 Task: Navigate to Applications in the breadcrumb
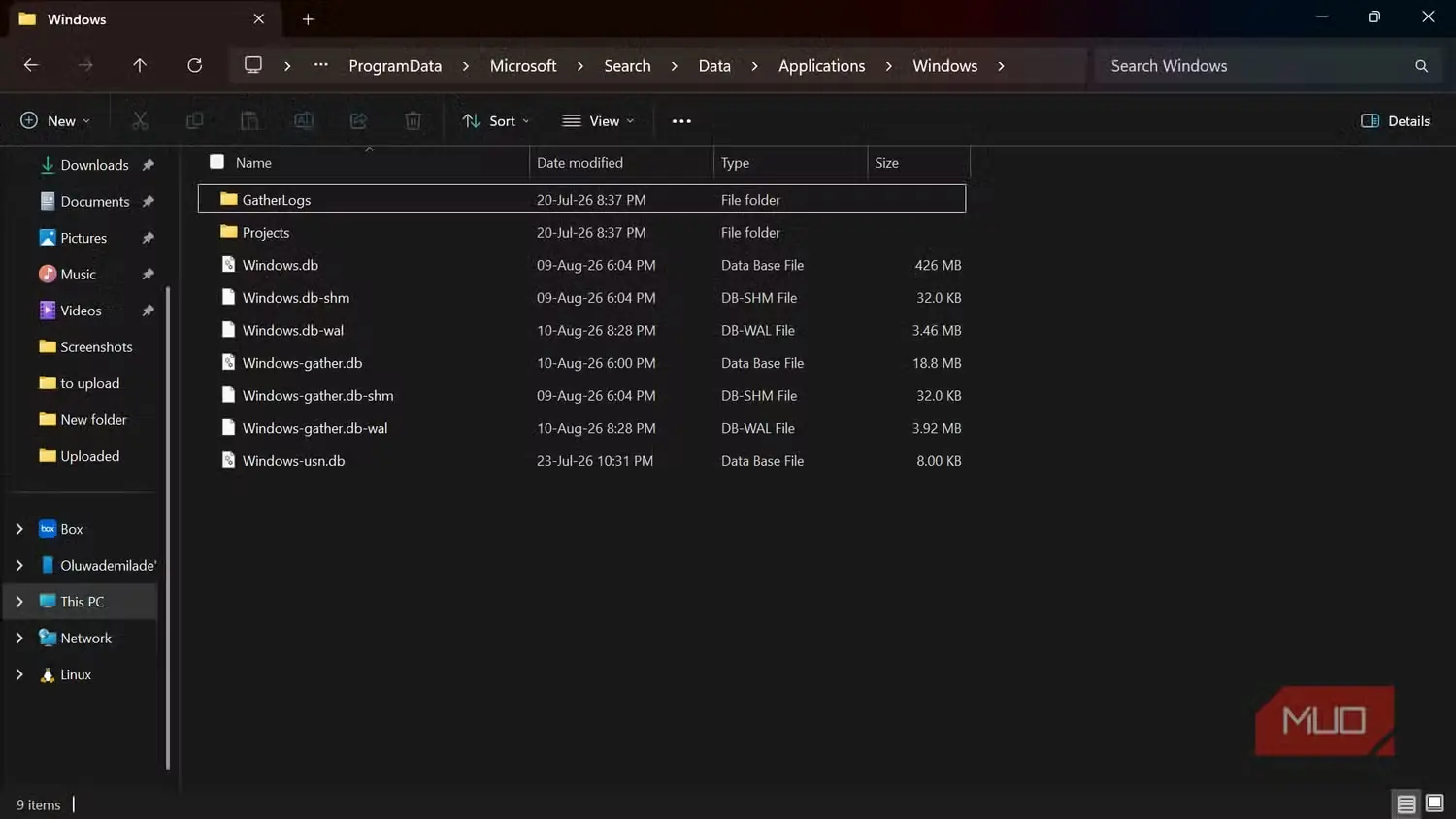point(821,66)
